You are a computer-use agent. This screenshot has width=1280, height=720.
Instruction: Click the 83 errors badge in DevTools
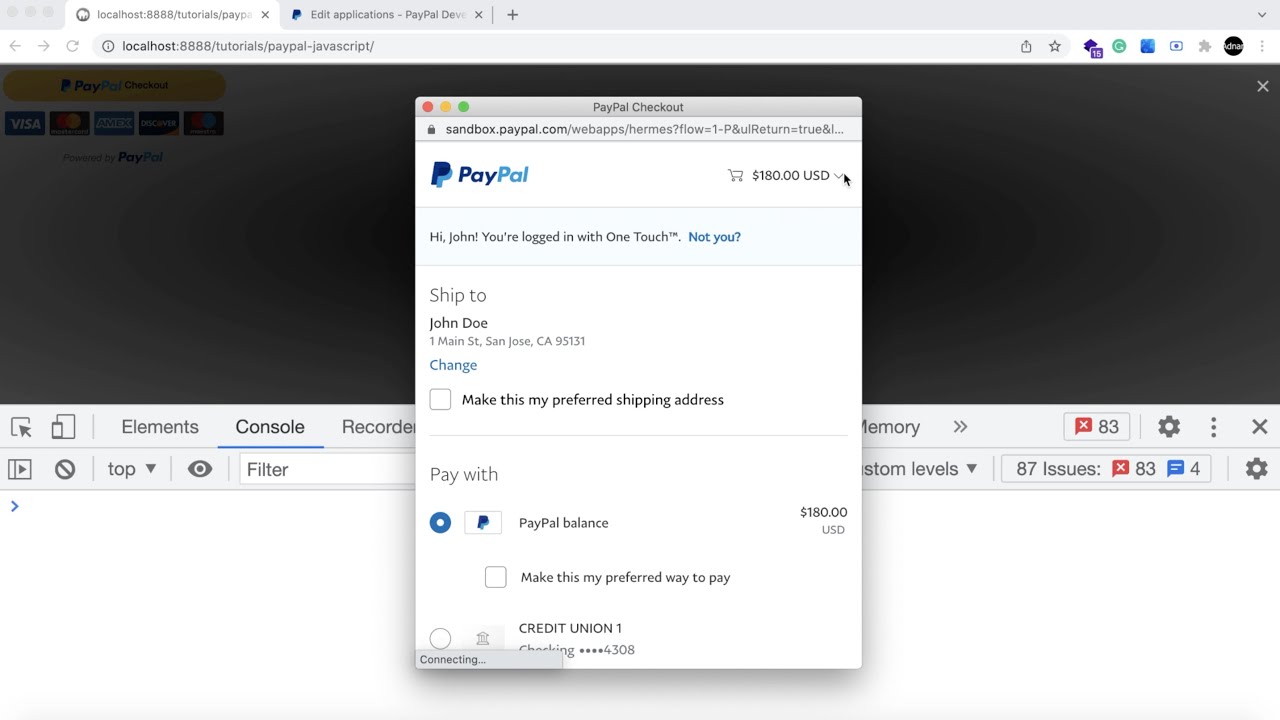pyautogui.click(x=1097, y=427)
